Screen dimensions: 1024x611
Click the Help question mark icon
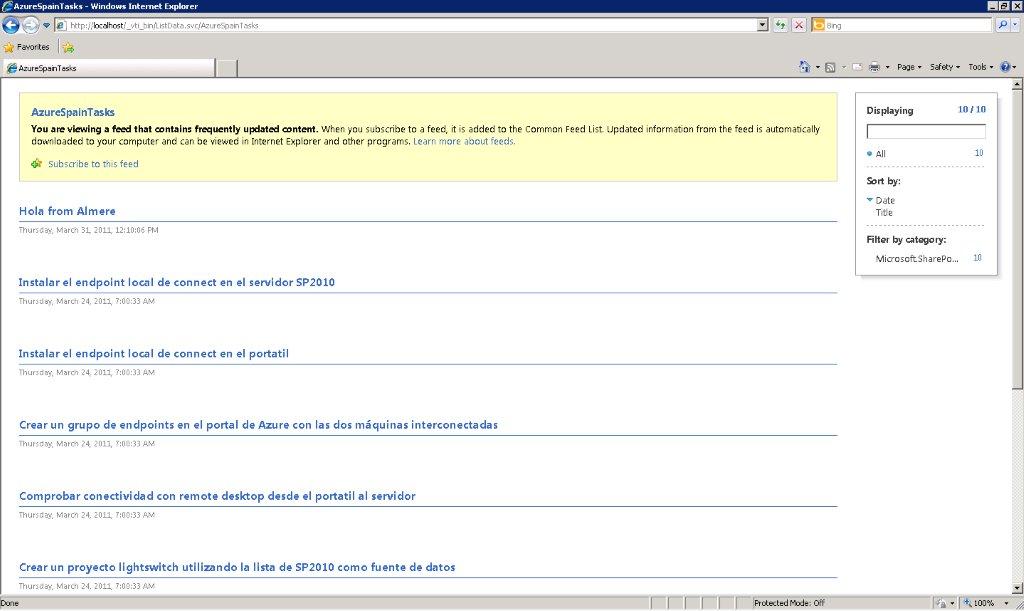1006,67
